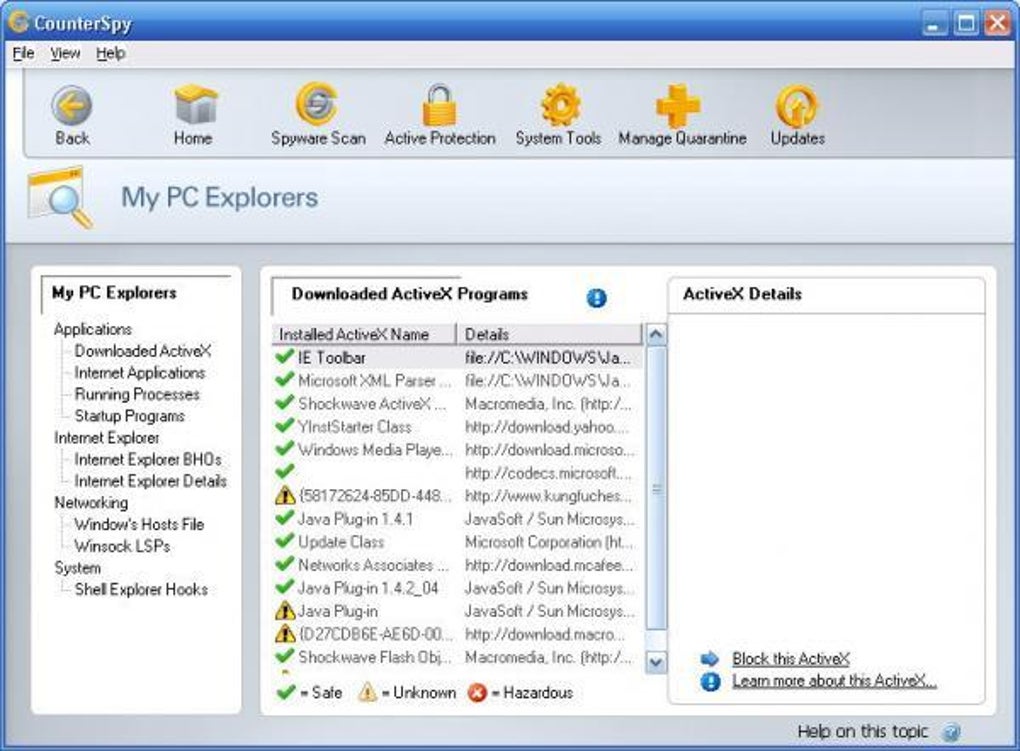Close the CounterSpy window
Screen dimensions: 1020x751
coord(998,23)
